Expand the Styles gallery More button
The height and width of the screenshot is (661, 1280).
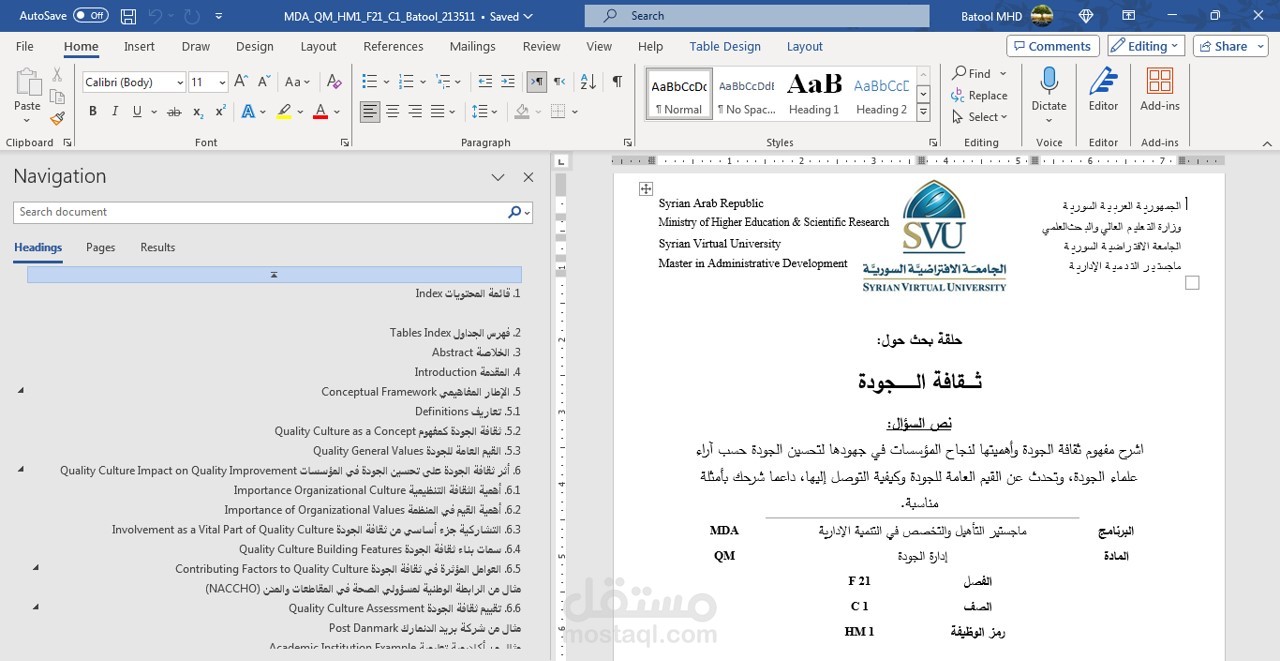[x=924, y=113]
